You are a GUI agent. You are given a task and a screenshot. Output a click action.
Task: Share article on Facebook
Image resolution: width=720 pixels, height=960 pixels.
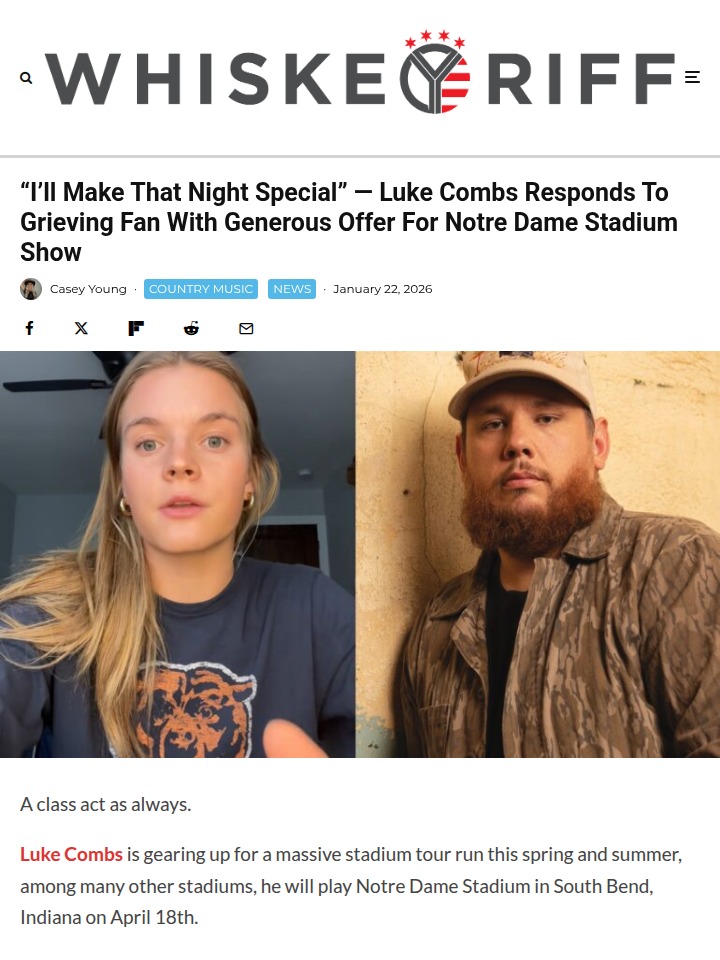tap(29, 328)
